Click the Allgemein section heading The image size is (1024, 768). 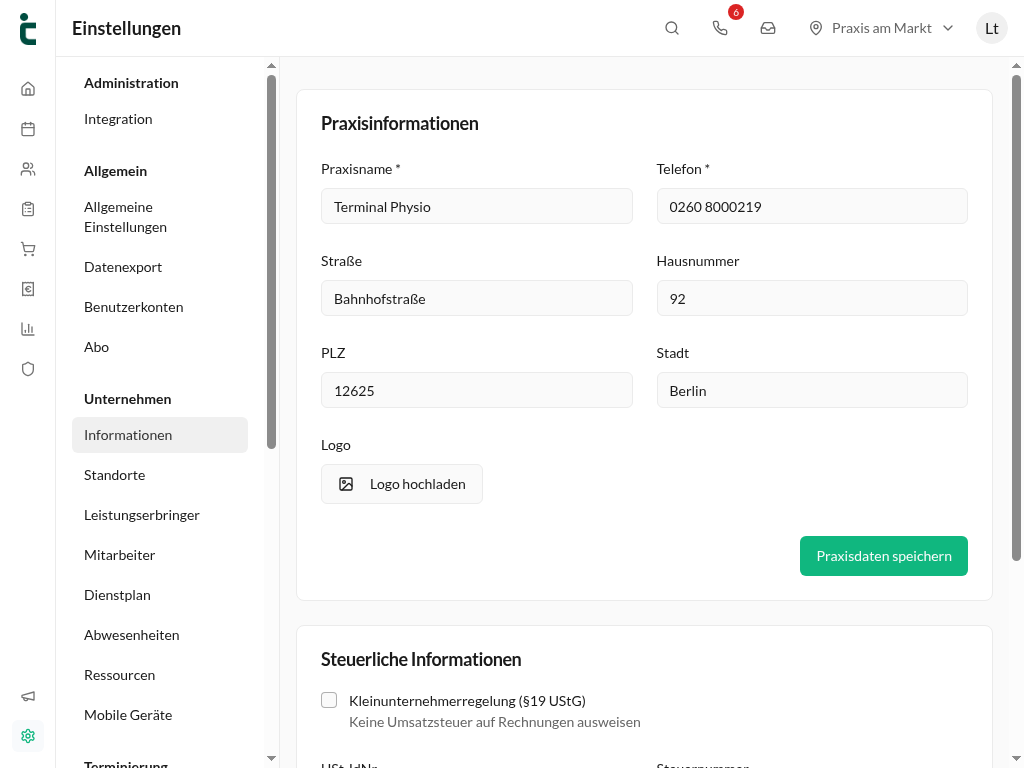(116, 171)
